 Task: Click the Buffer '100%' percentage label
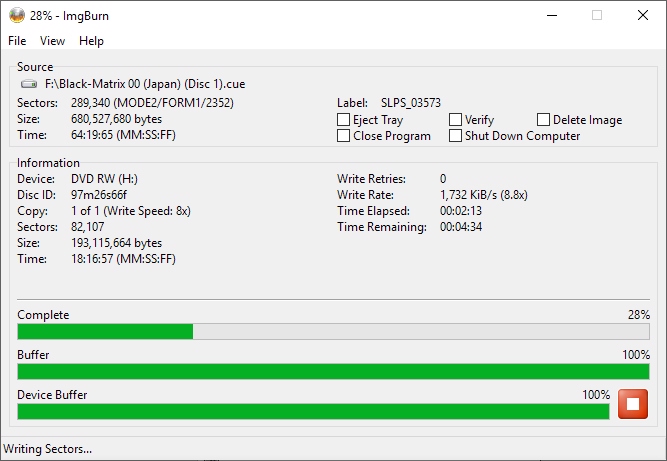click(x=636, y=355)
